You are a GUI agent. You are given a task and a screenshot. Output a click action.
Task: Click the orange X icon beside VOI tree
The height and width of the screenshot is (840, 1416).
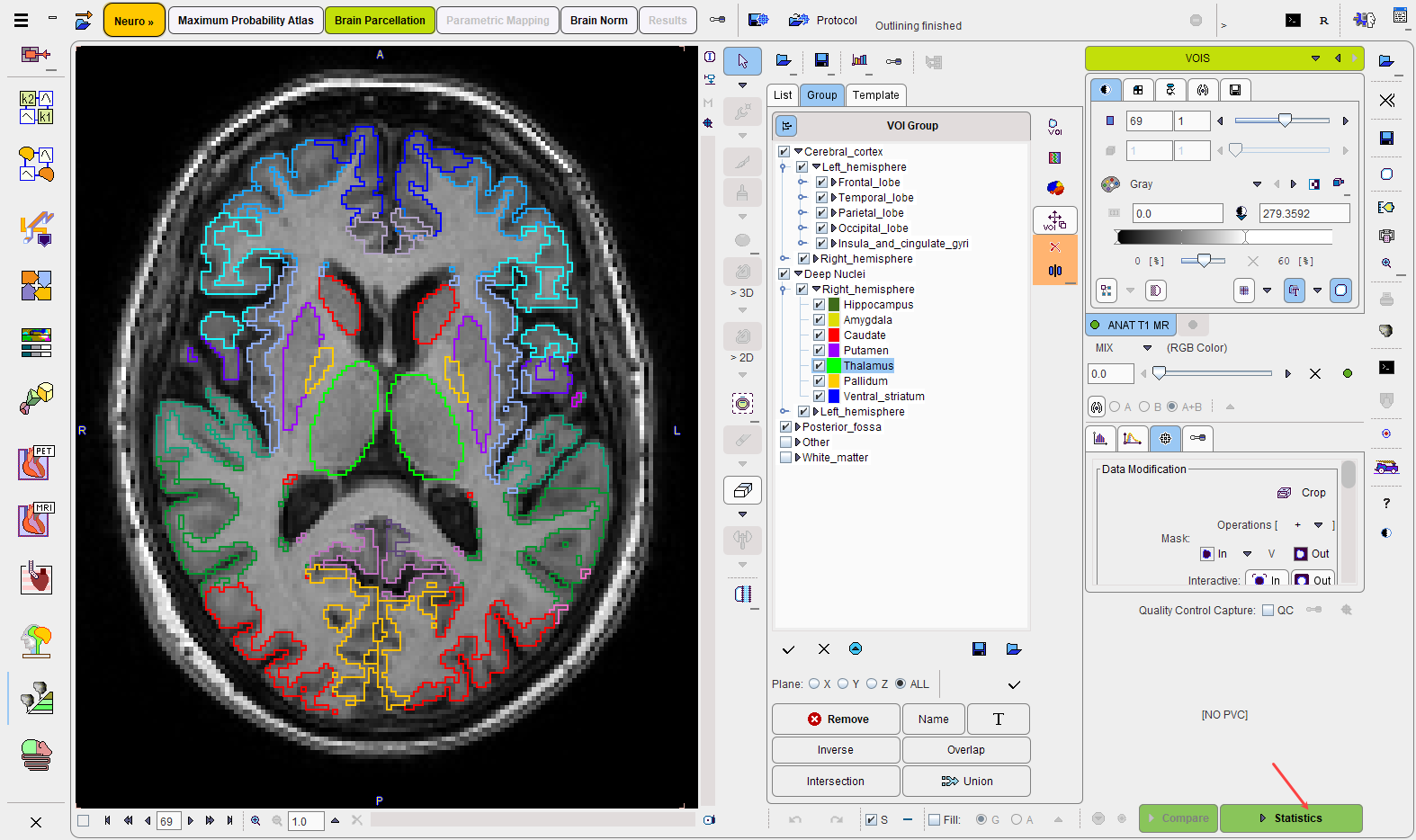[x=1055, y=247]
